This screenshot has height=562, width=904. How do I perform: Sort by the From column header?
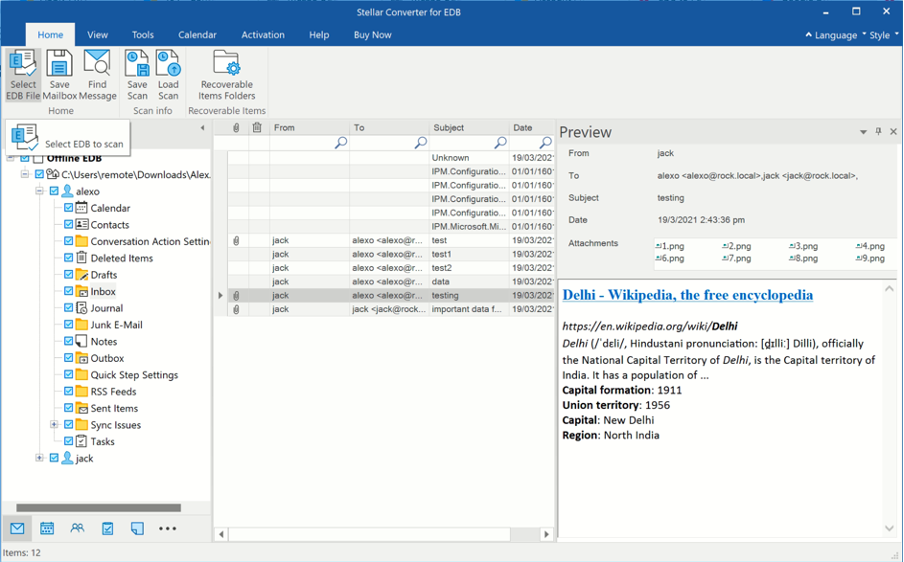(x=310, y=127)
